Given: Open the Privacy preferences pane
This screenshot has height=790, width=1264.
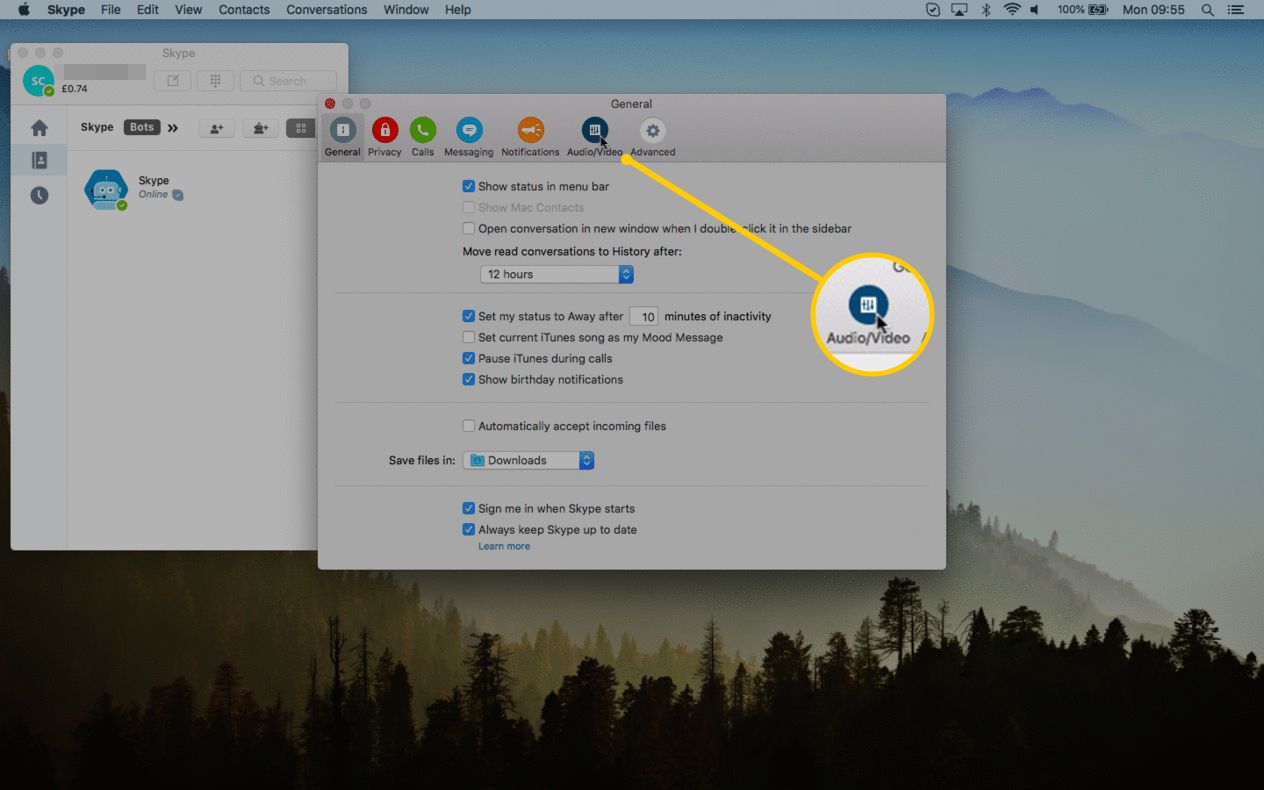Looking at the screenshot, I should click(384, 136).
